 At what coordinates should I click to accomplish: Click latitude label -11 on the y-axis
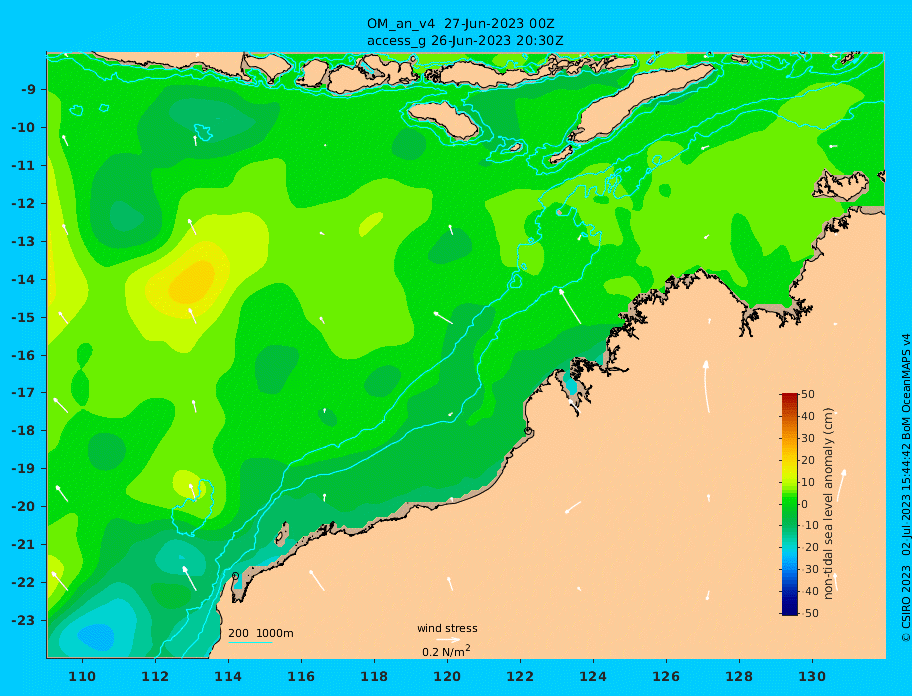coord(24,166)
